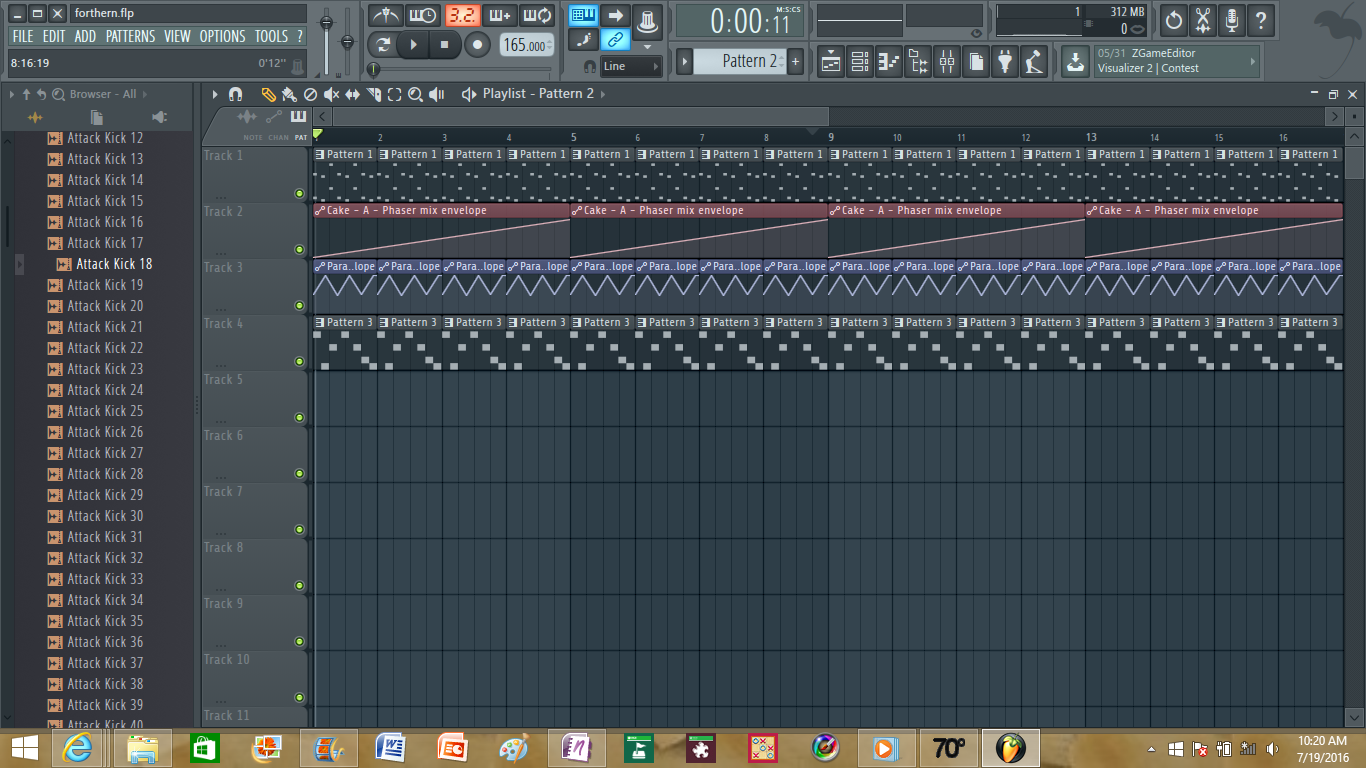Click the 165.000 tempo field
Viewport: 1366px width, 768px height.
526,45
